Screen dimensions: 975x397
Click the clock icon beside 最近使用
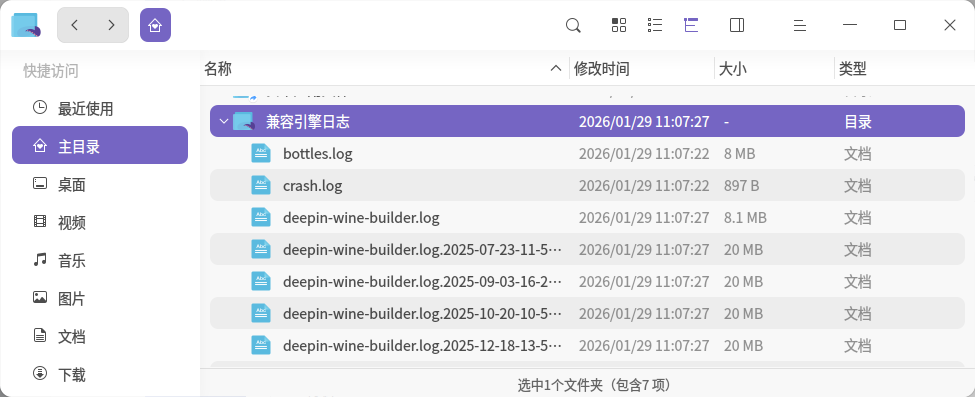(40, 108)
